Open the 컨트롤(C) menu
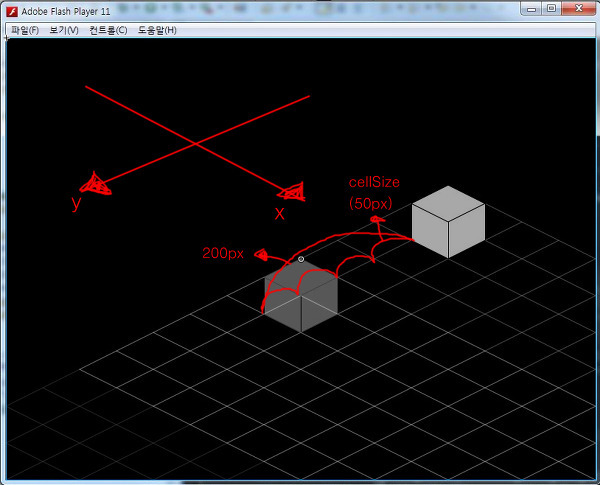 108,30
